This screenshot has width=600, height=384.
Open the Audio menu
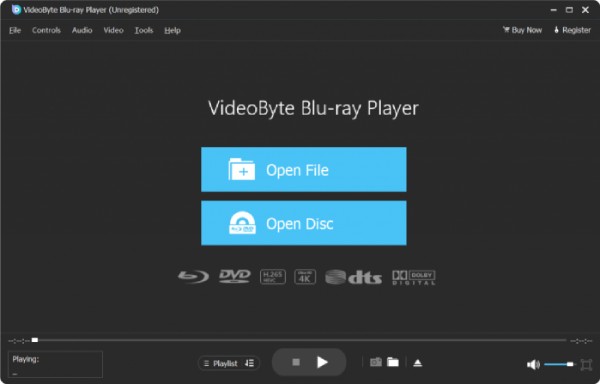point(82,30)
